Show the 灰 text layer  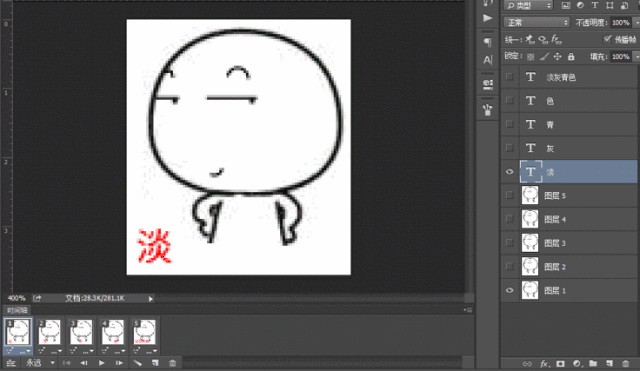509,148
